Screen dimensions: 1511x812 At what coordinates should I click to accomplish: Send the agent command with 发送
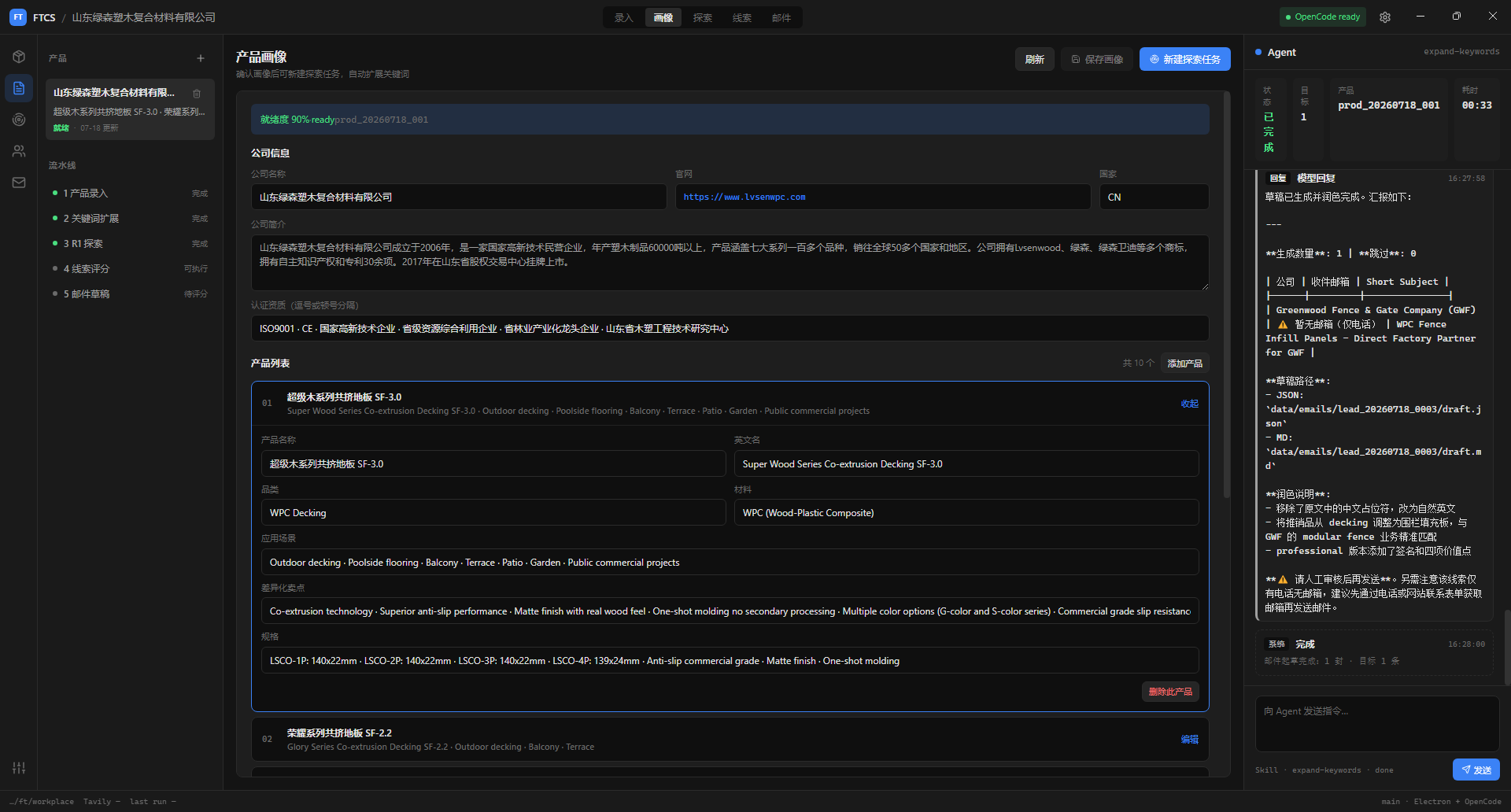tap(1476, 770)
